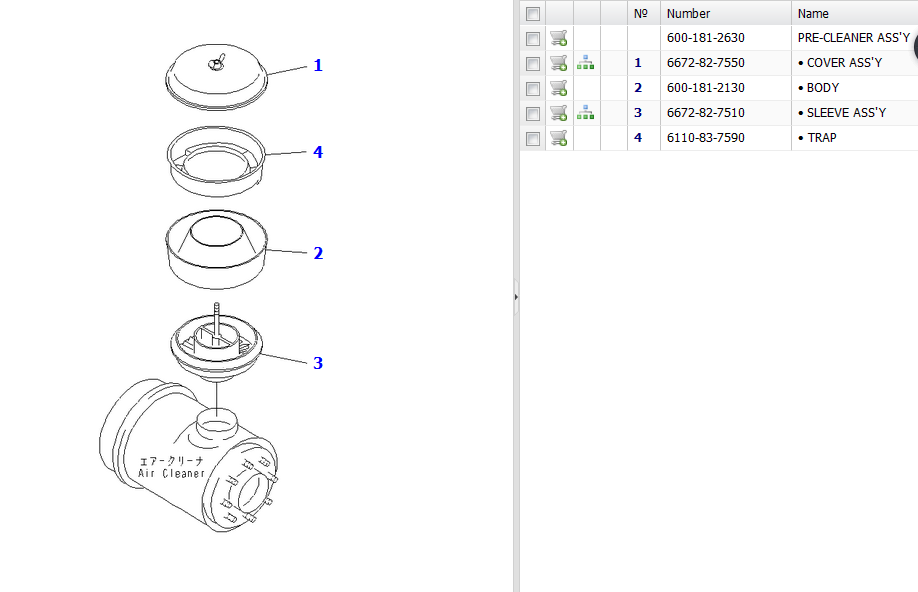Click the № column header

642,14
